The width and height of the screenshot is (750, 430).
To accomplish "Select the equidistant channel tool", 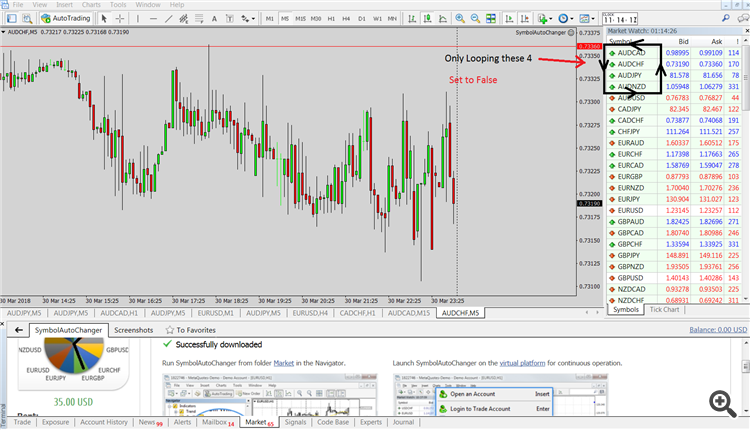I will (183, 18).
